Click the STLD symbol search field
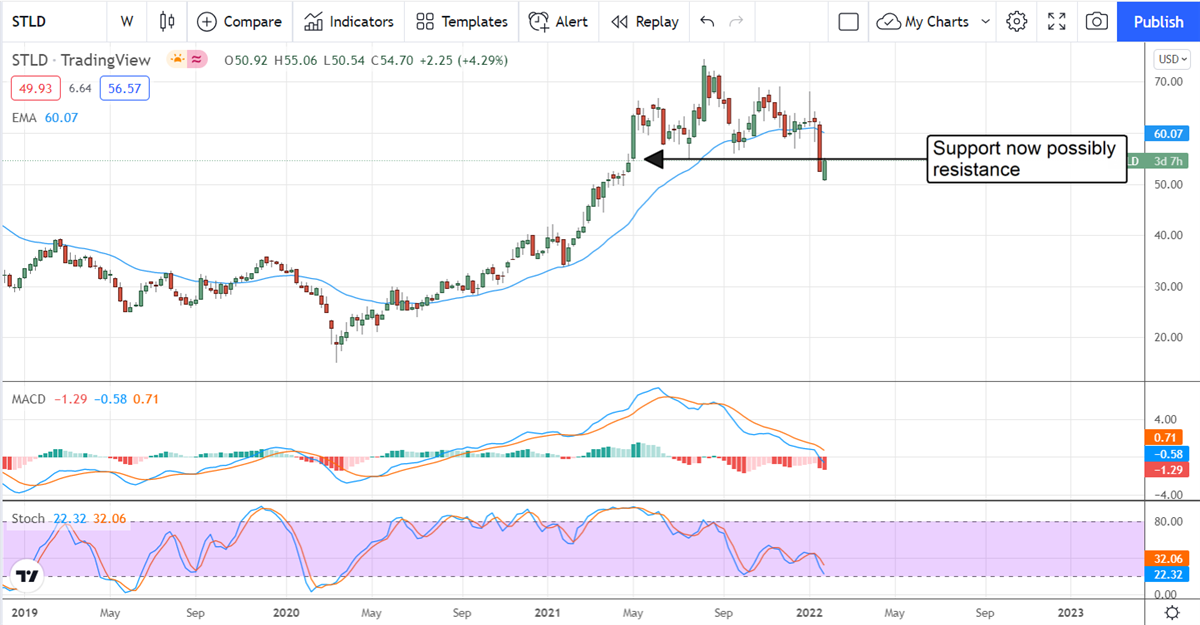1200x625 pixels. (50, 21)
